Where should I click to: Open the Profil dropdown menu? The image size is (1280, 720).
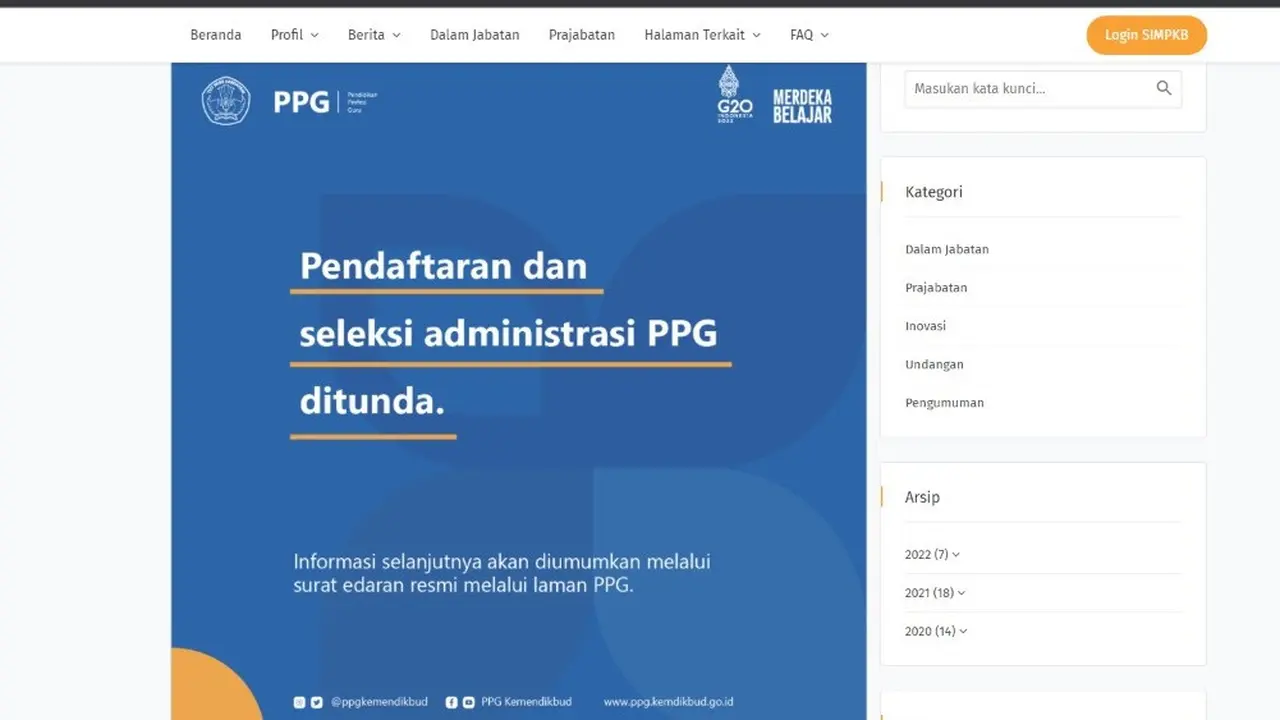pos(293,34)
